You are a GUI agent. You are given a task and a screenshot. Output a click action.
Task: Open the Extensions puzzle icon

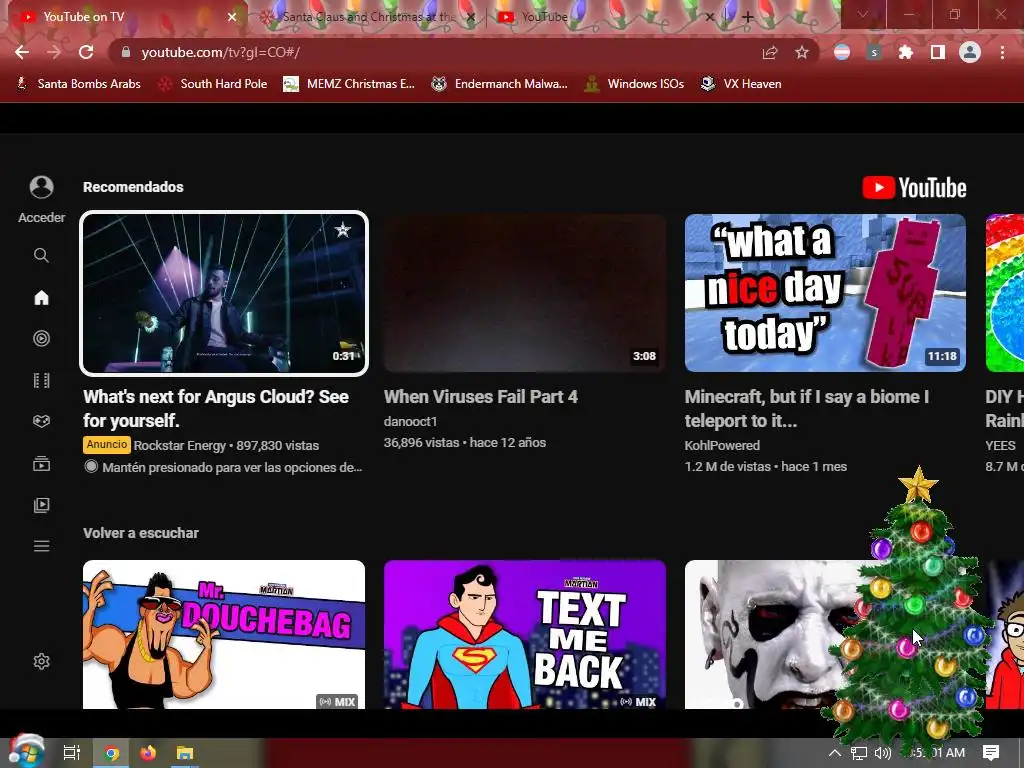[906, 52]
